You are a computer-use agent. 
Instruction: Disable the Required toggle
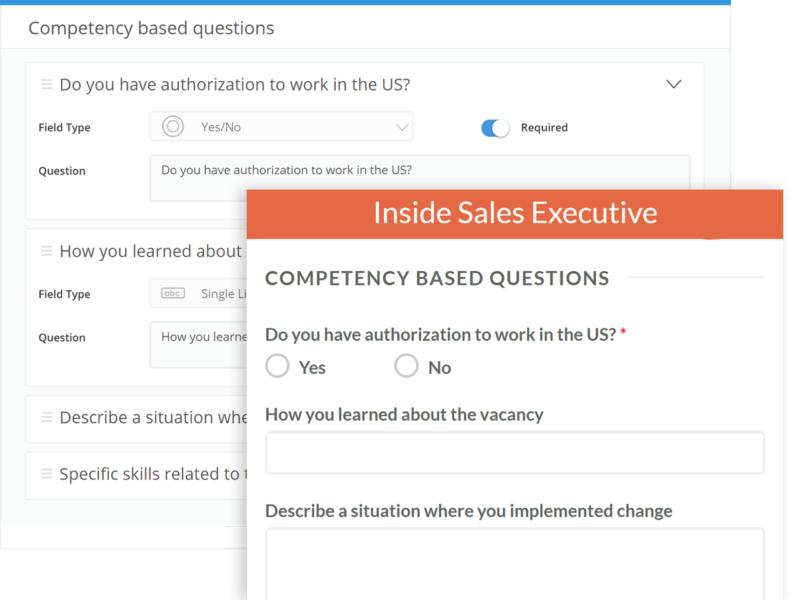click(495, 127)
